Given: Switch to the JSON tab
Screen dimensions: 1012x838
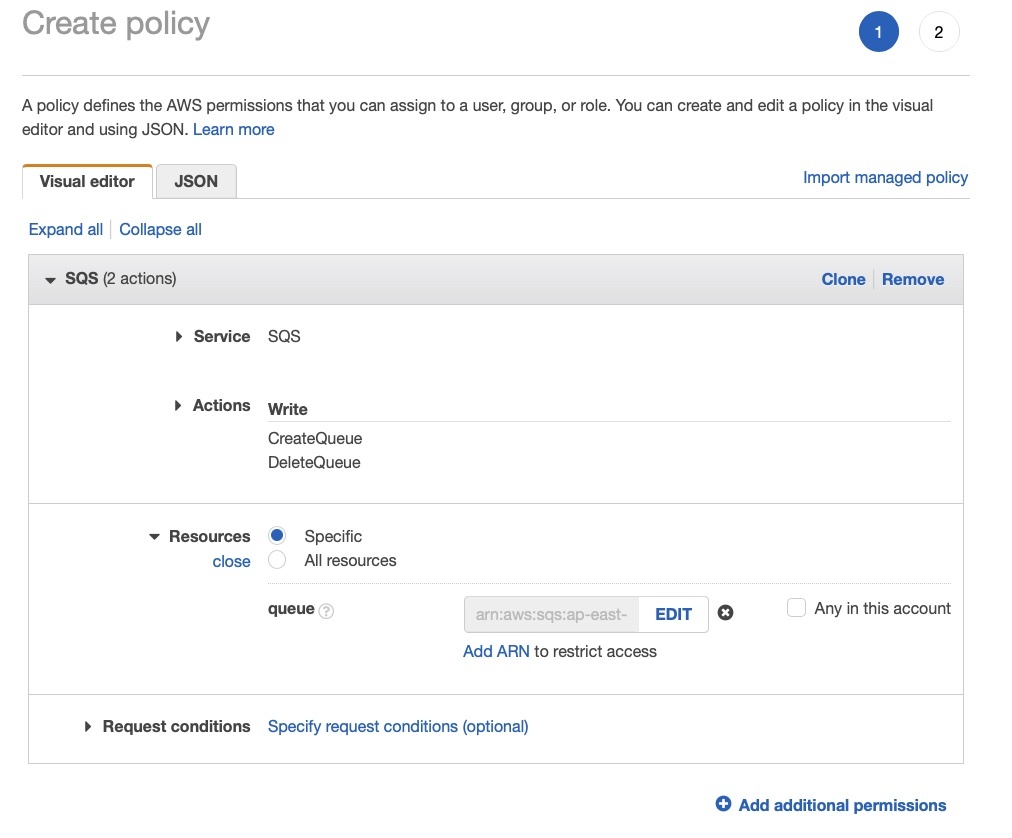Looking at the screenshot, I should 196,181.
